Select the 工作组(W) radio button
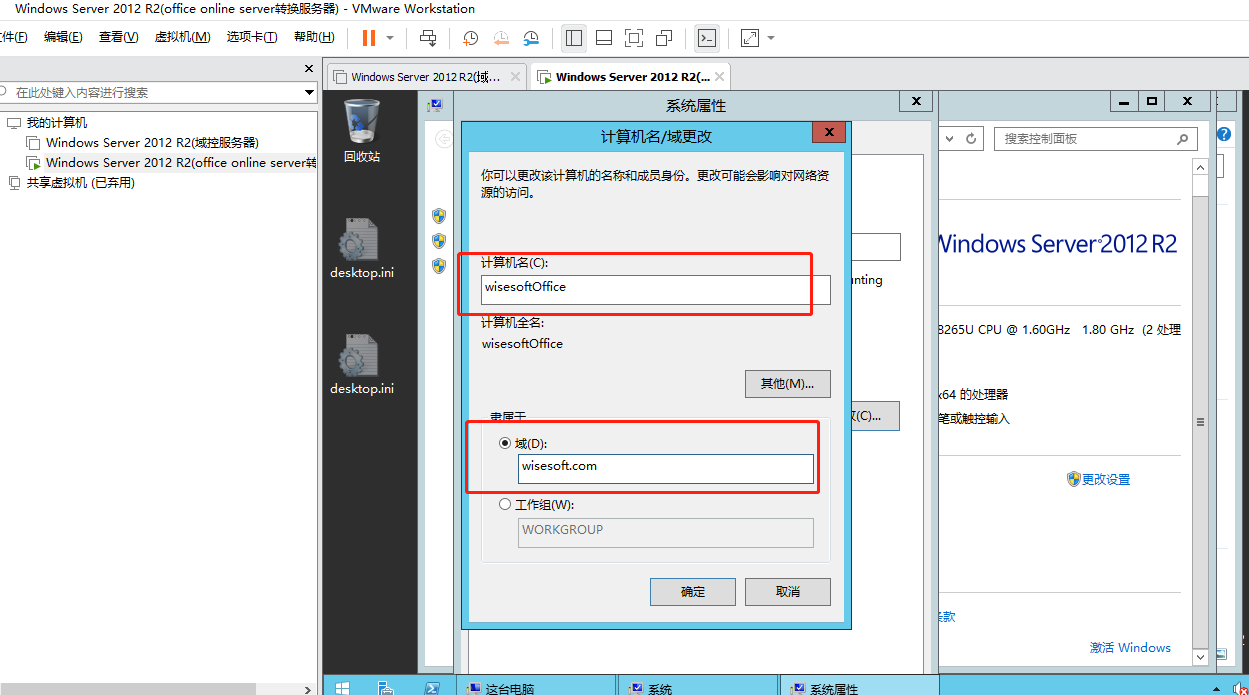 click(x=505, y=505)
